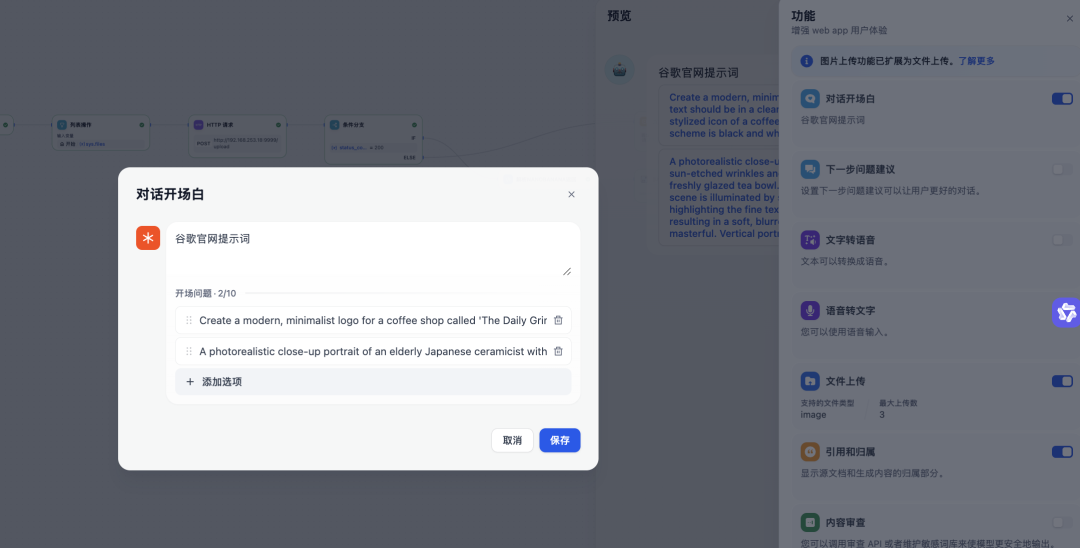This screenshot has height=548, width=1080.
Task: Click the 文件上传 folder icon
Action: pos(810,381)
